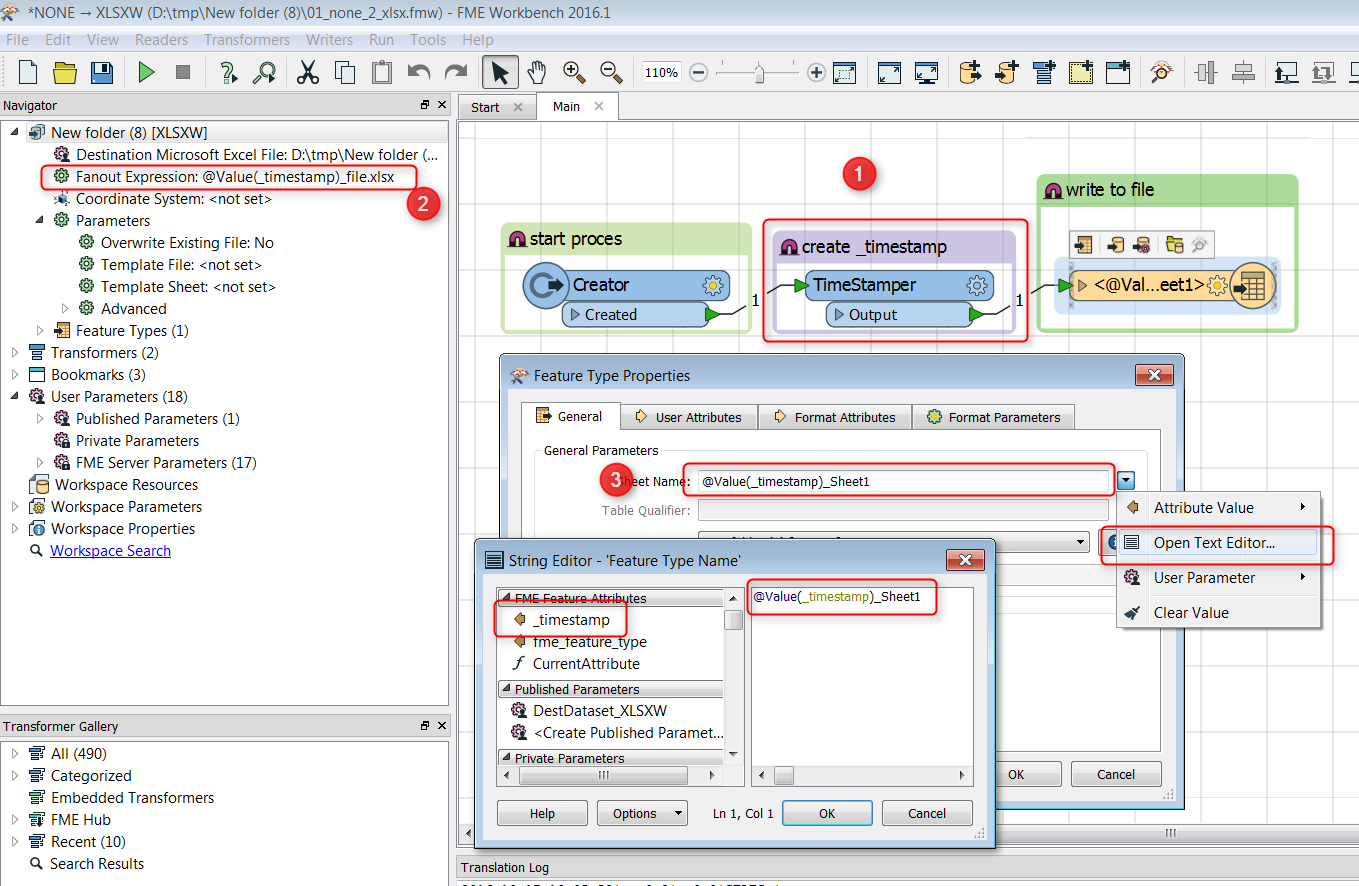Create a new workspace from toolbar
Viewport: 1359px width, 886px height.
coord(28,73)
